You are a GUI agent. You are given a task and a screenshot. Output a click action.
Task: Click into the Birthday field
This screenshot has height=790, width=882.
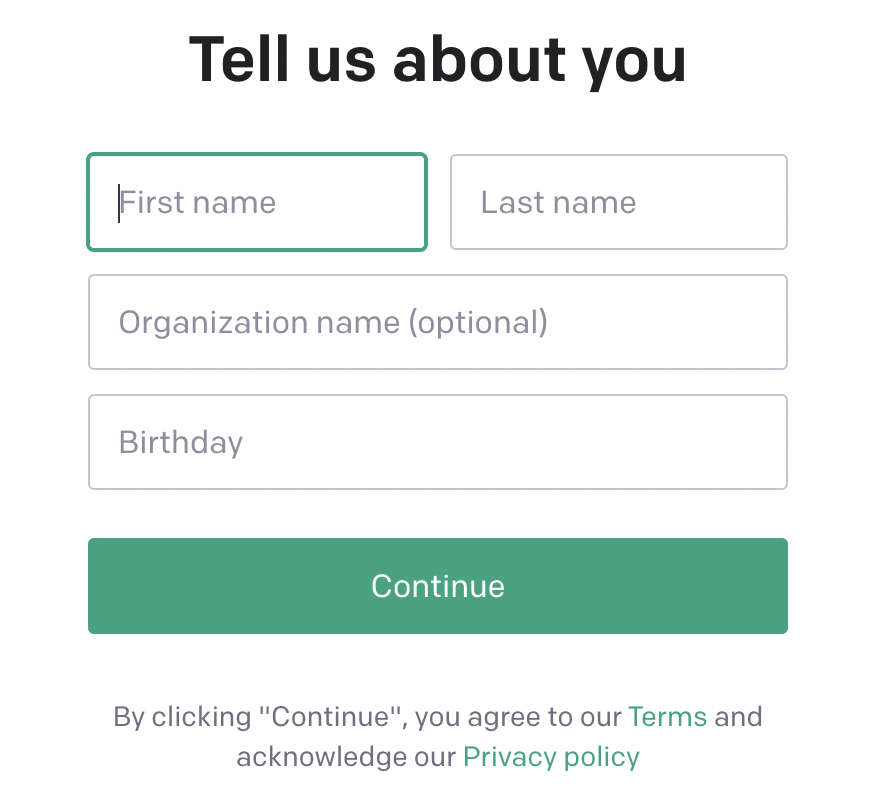437,442
